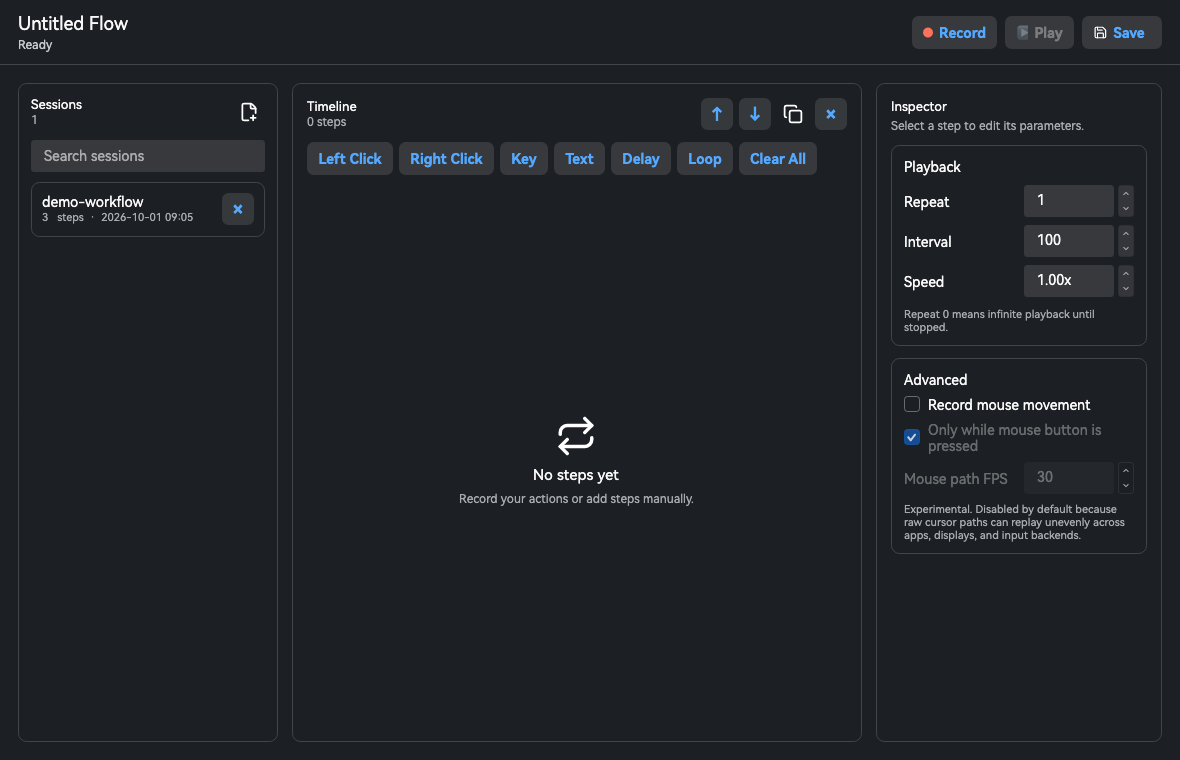Decrease the Repeat count with the down arrow

coord(1126,208)
